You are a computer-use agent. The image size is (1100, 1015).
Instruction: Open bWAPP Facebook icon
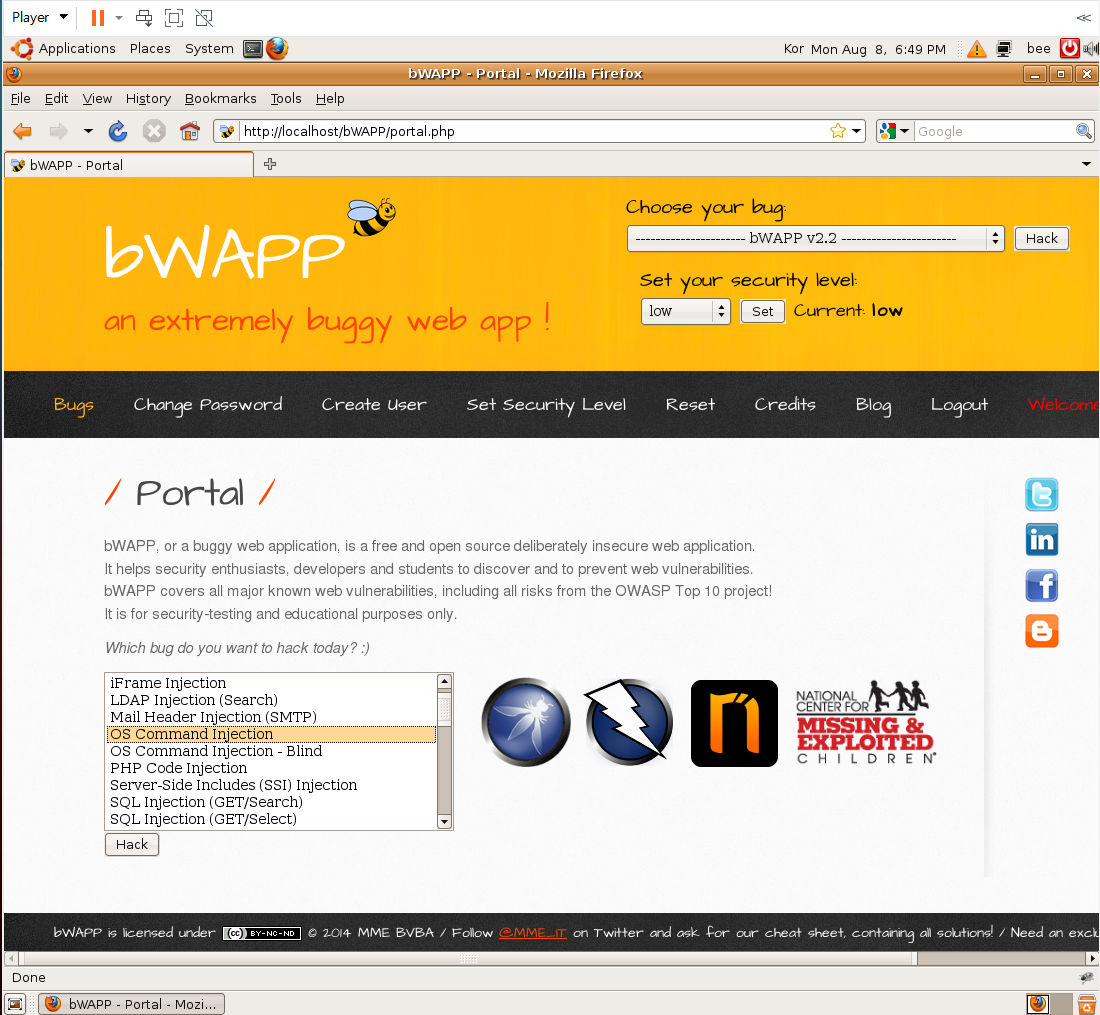click(1042, 586)
